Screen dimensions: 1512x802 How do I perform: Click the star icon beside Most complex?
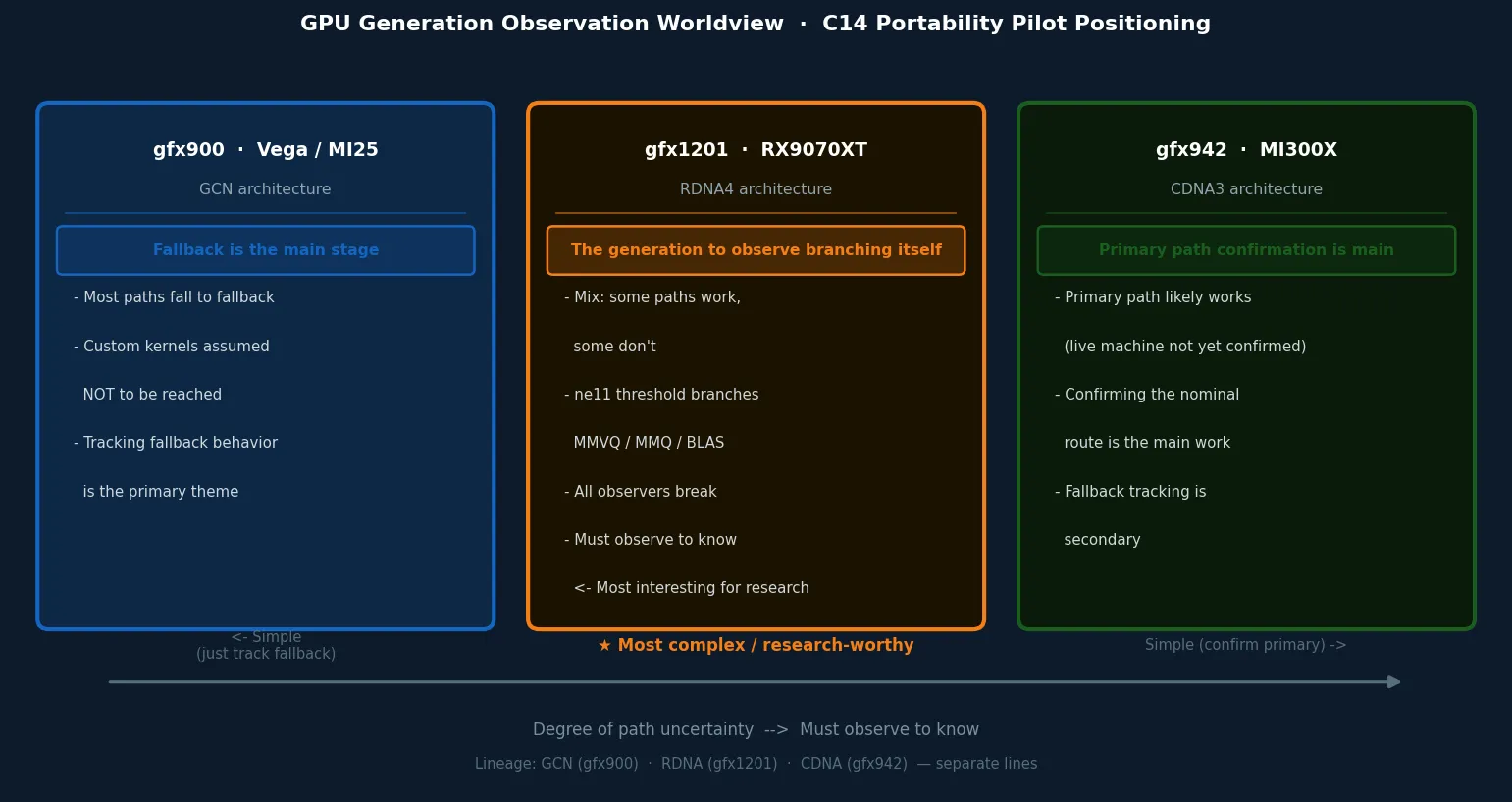[x=604, y=645]
